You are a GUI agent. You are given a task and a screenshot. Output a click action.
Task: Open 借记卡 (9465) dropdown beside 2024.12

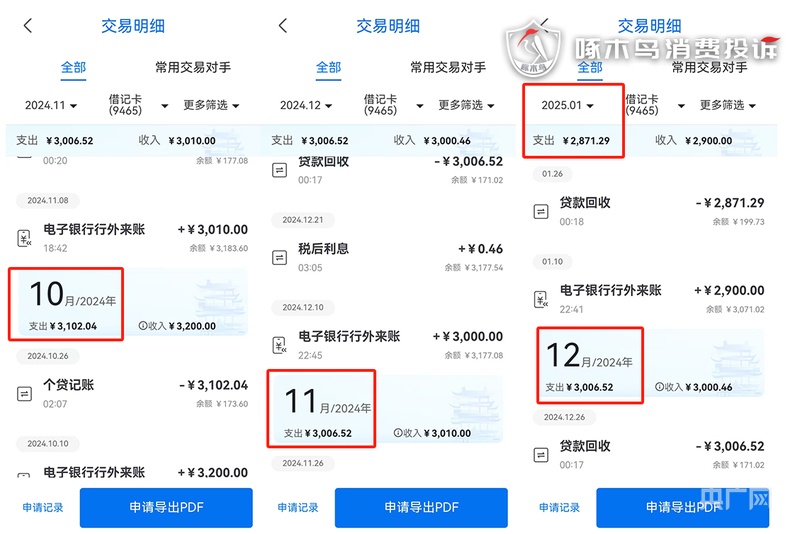pos(391,105)
